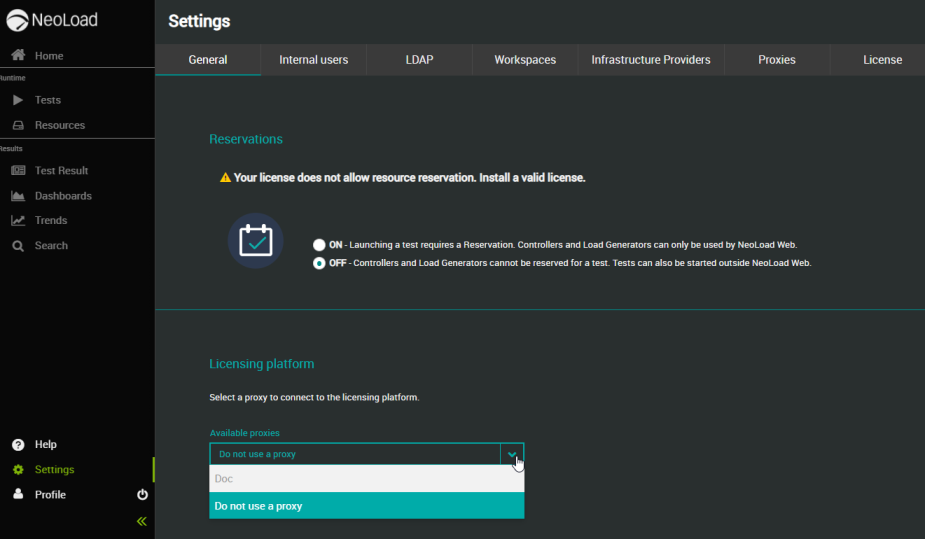Image resolution: width=925 pixels, height=539 pixels.
Task: Click the Search magnifier icon
Action: [18, 246]
